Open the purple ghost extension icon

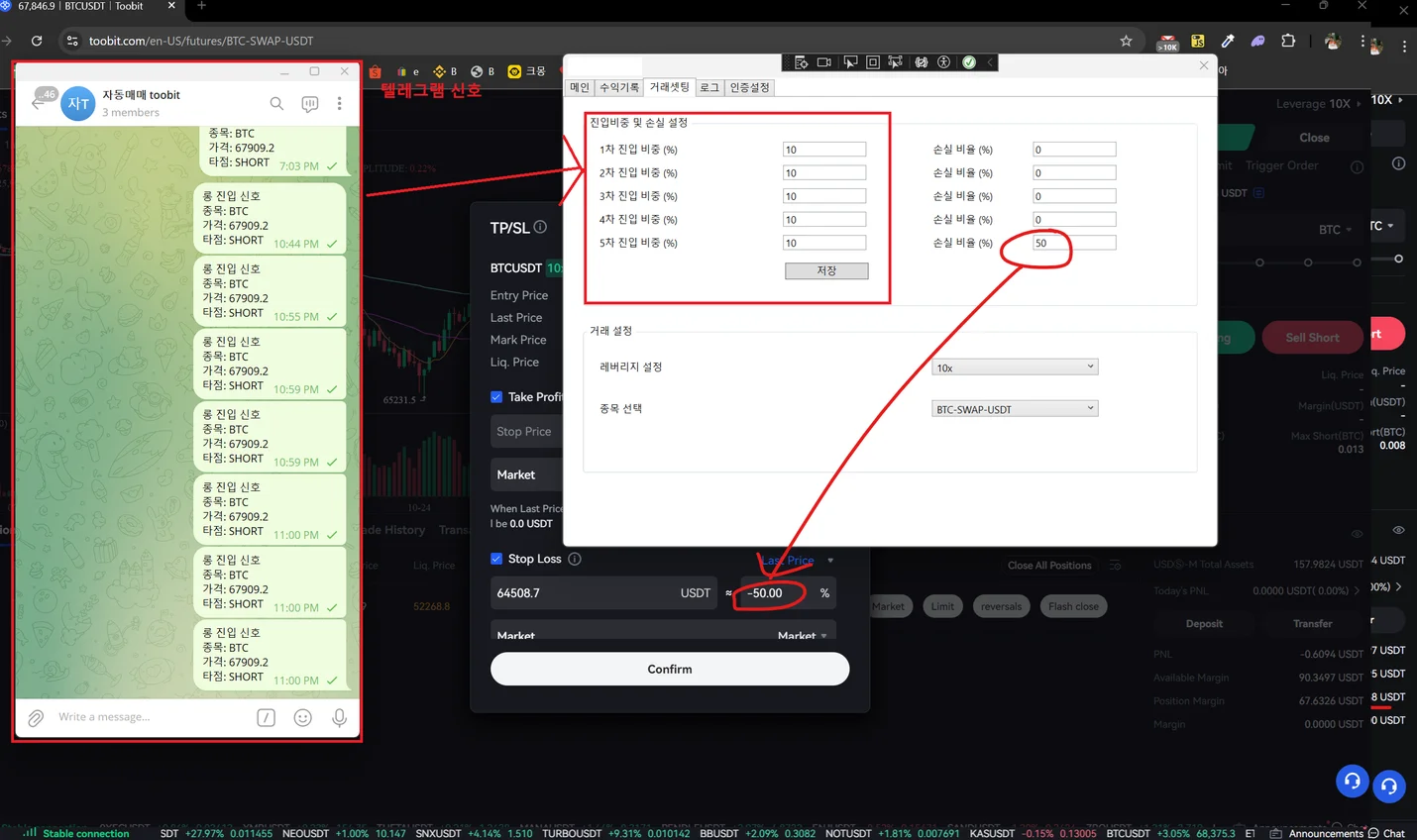(1257, 41)
